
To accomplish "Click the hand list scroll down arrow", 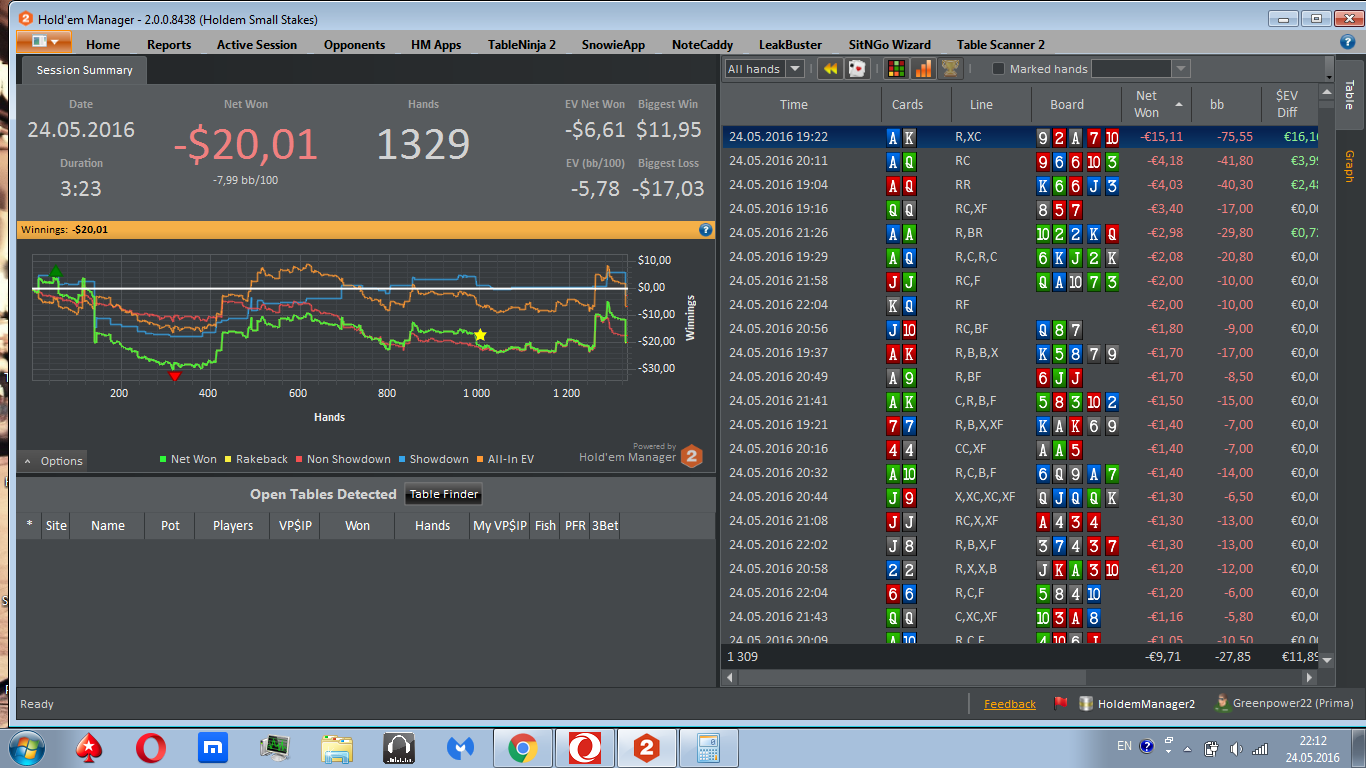I will tap(1327, 661).
